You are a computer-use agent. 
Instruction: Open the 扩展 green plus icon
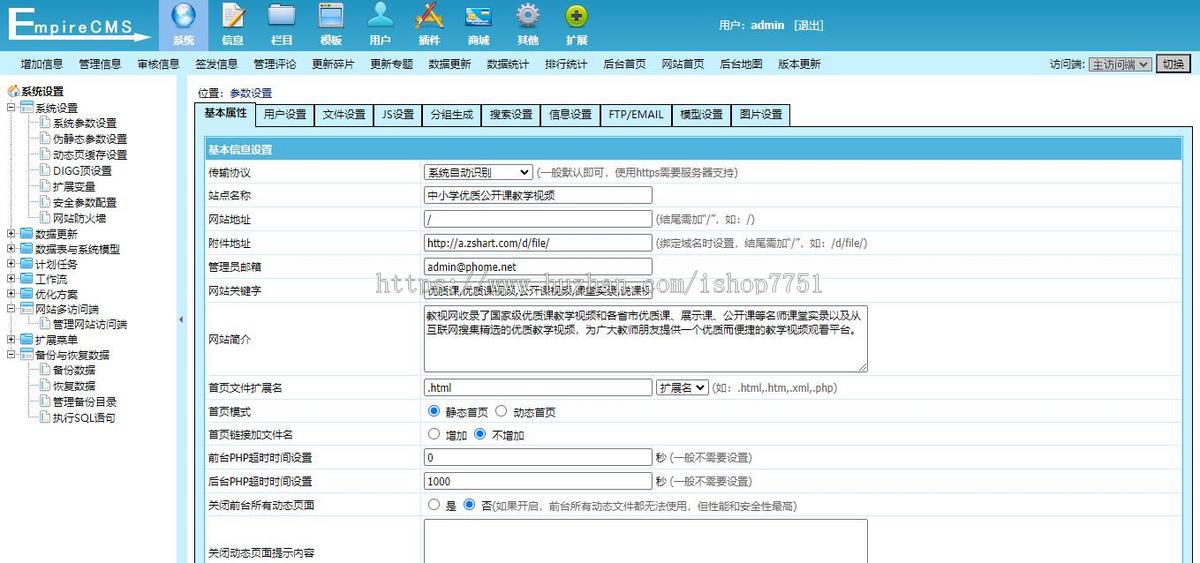click(x=577, y=16)
